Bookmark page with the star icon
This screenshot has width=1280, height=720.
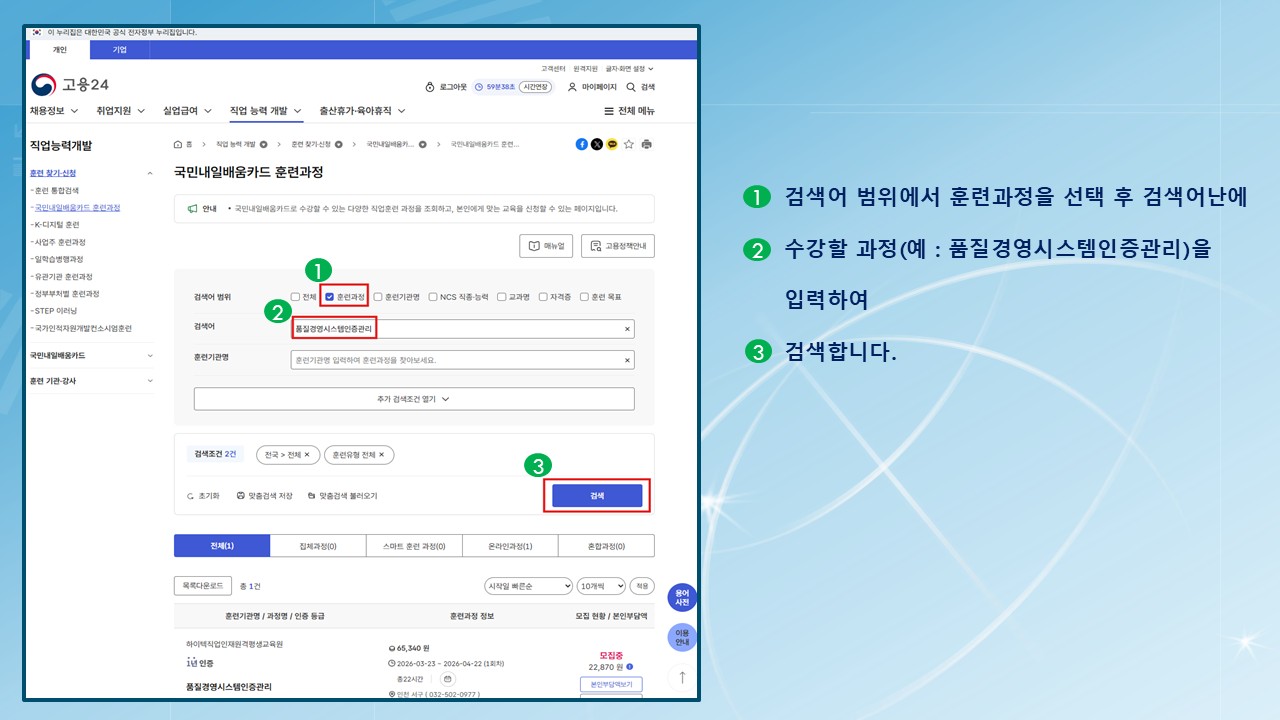pyautogui.click(x=629, y=144)
